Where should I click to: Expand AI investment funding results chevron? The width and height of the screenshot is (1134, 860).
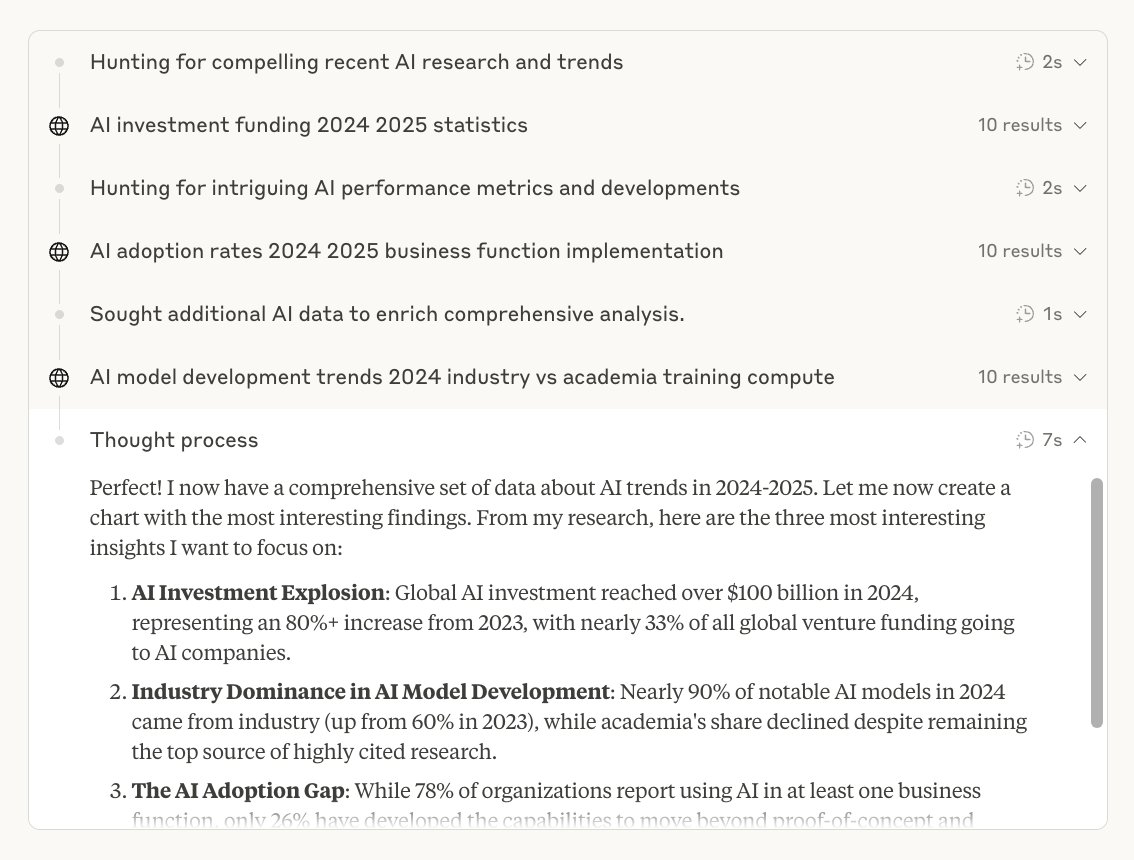point(1080,126)
